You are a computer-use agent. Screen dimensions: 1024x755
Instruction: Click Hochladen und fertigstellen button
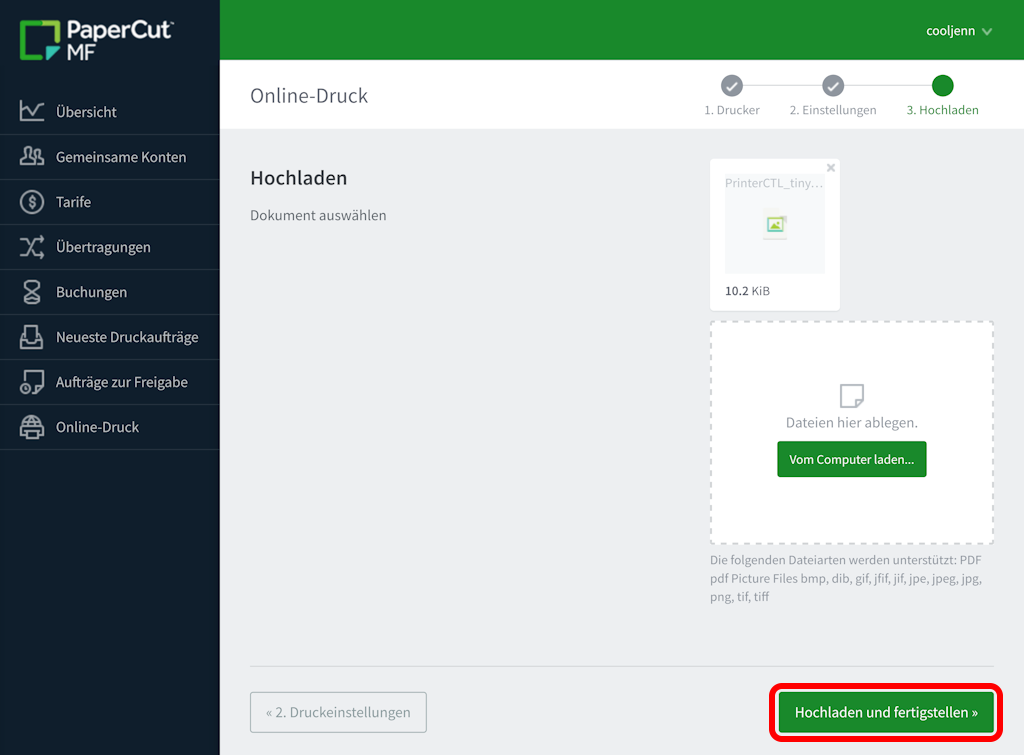[886, 713]
